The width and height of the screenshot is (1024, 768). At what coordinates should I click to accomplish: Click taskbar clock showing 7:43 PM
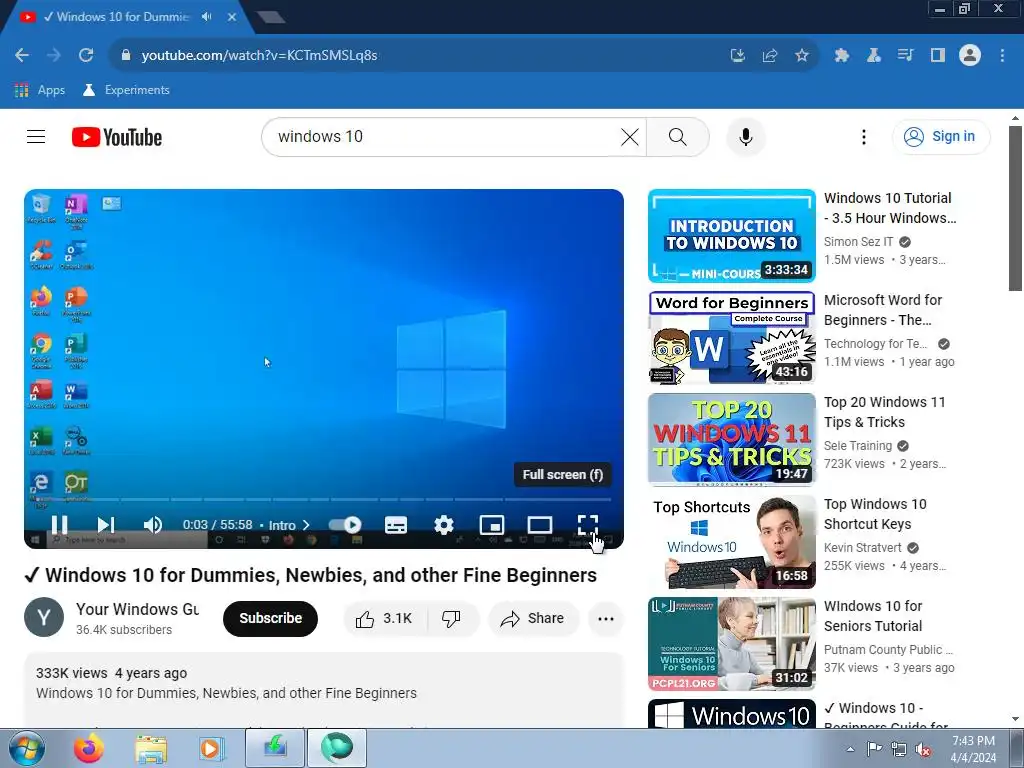973,749
